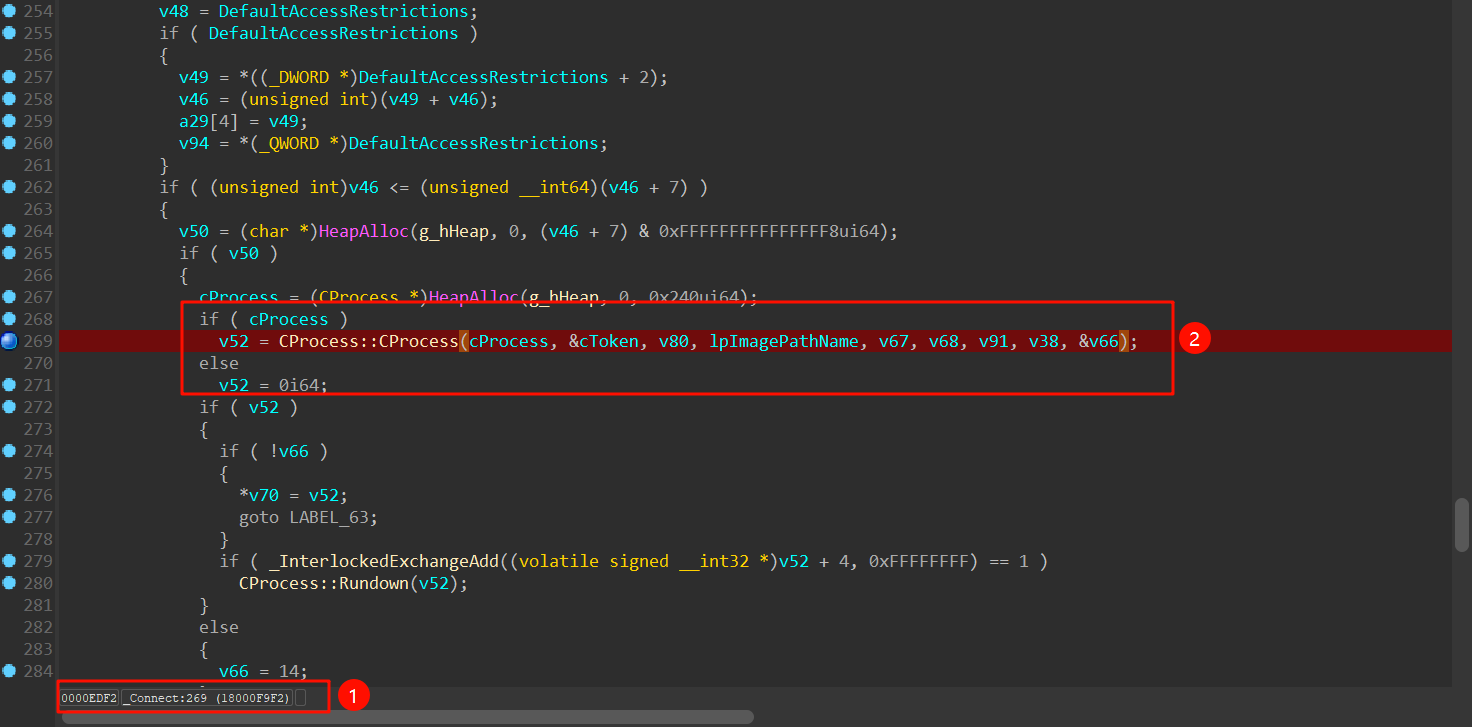
Task: Click the red annotation badge numbered 1
Action: pyautogui.click(x=354, y=696)
